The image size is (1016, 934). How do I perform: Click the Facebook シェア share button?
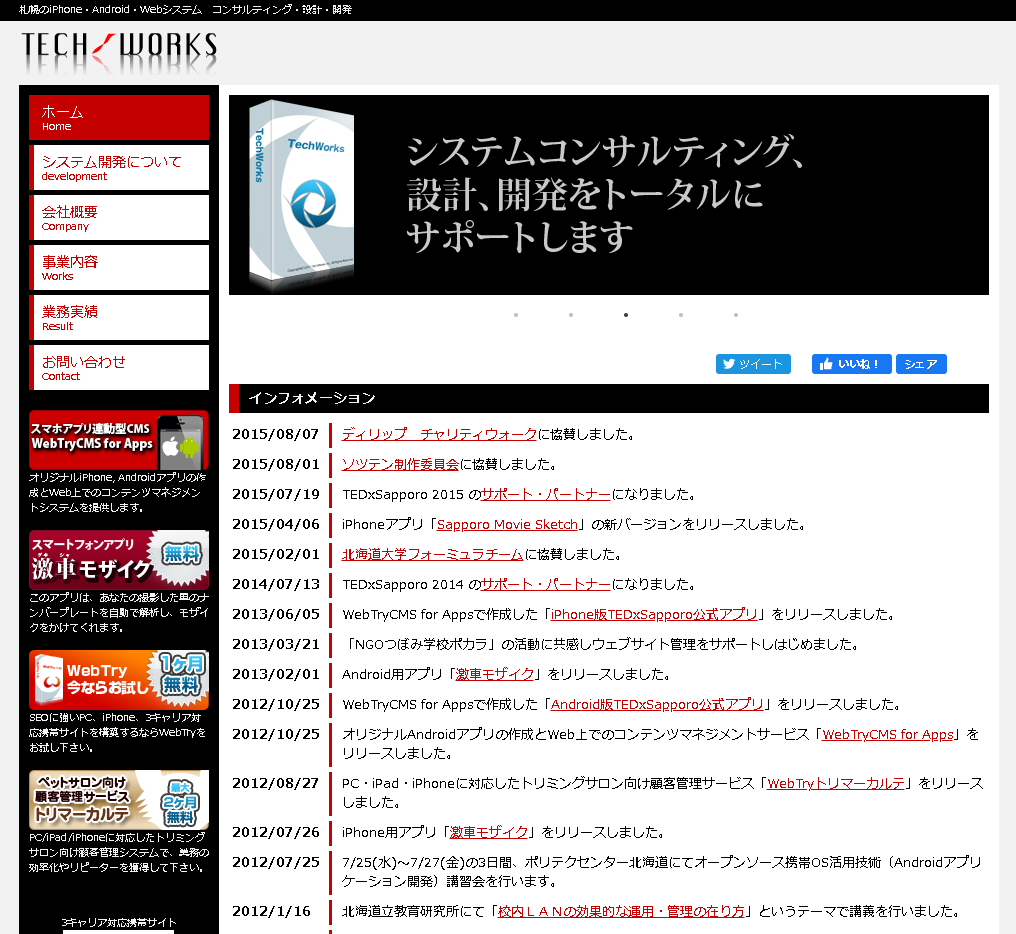pyautogui.click(x=920, y=364)
